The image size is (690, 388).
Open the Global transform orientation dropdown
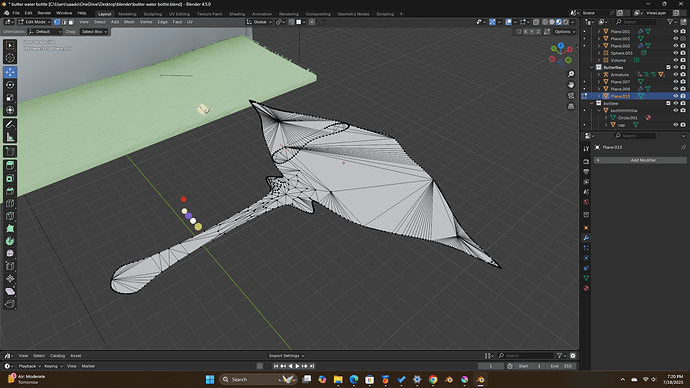(x=259, y=22)
